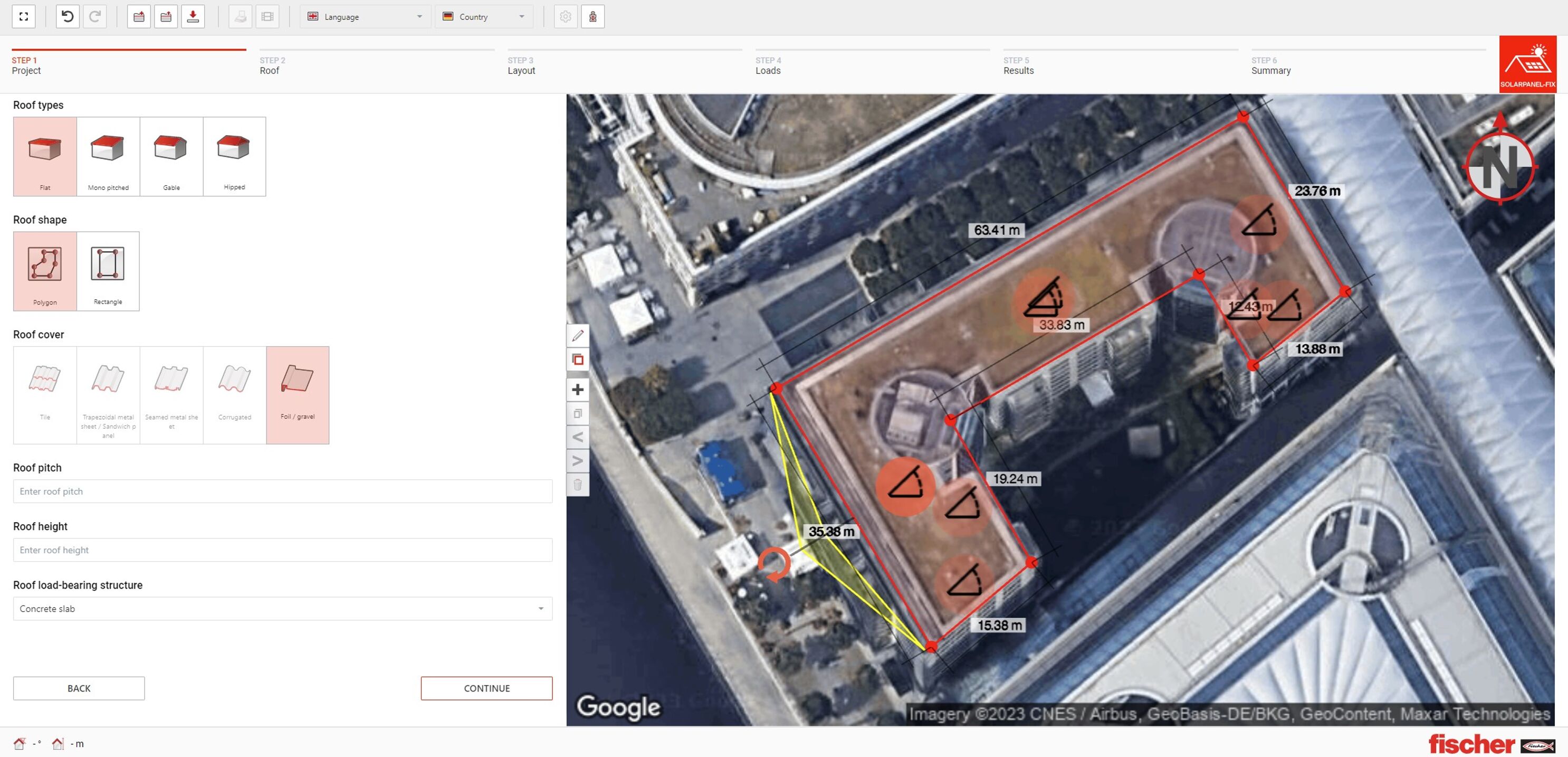Click the 19.24 m edge dimension label
Viewport: 1568px width, 757px height.
click(x=1015, y=479)
